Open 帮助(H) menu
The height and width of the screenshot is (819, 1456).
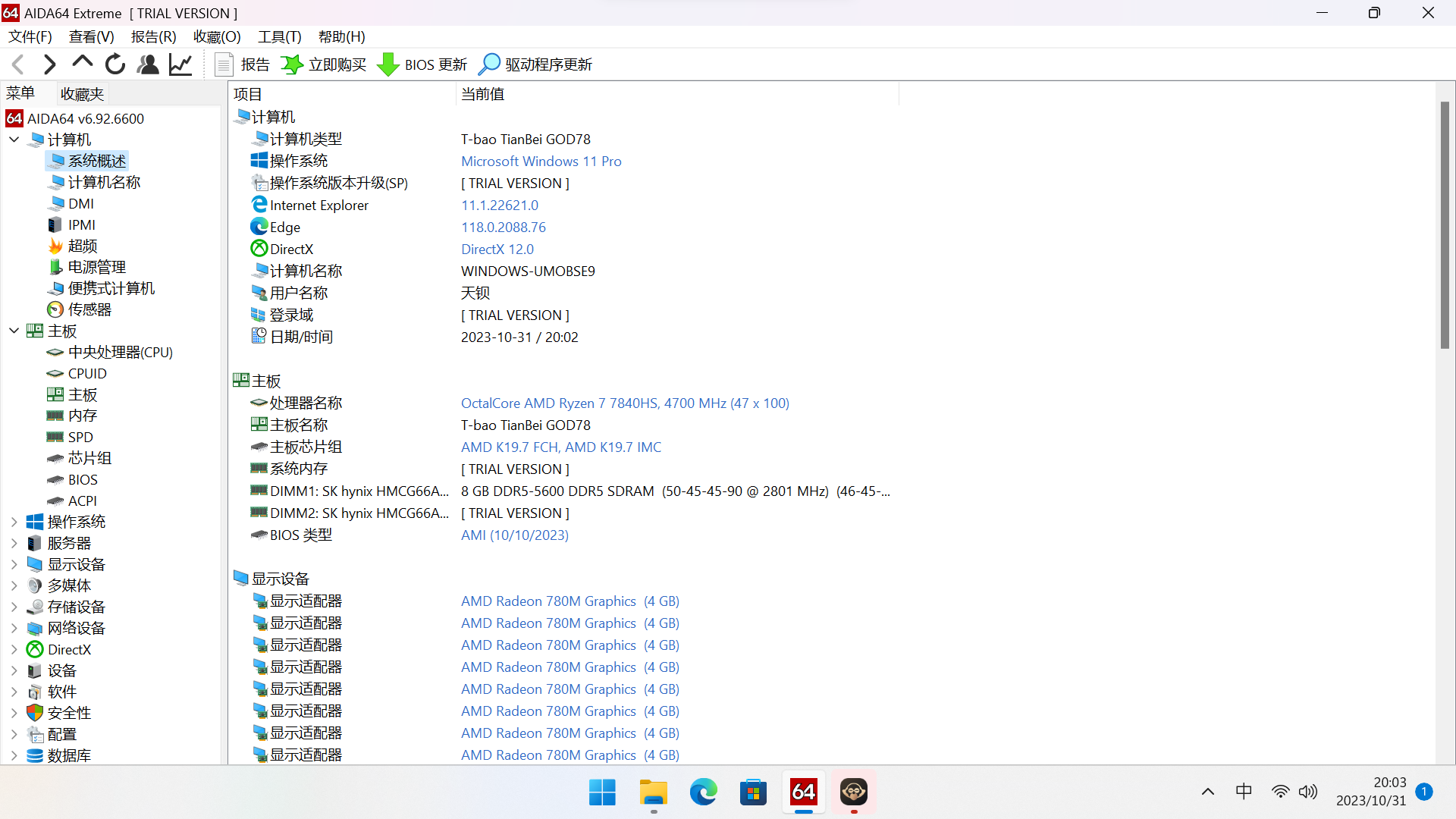click(341, 36)
